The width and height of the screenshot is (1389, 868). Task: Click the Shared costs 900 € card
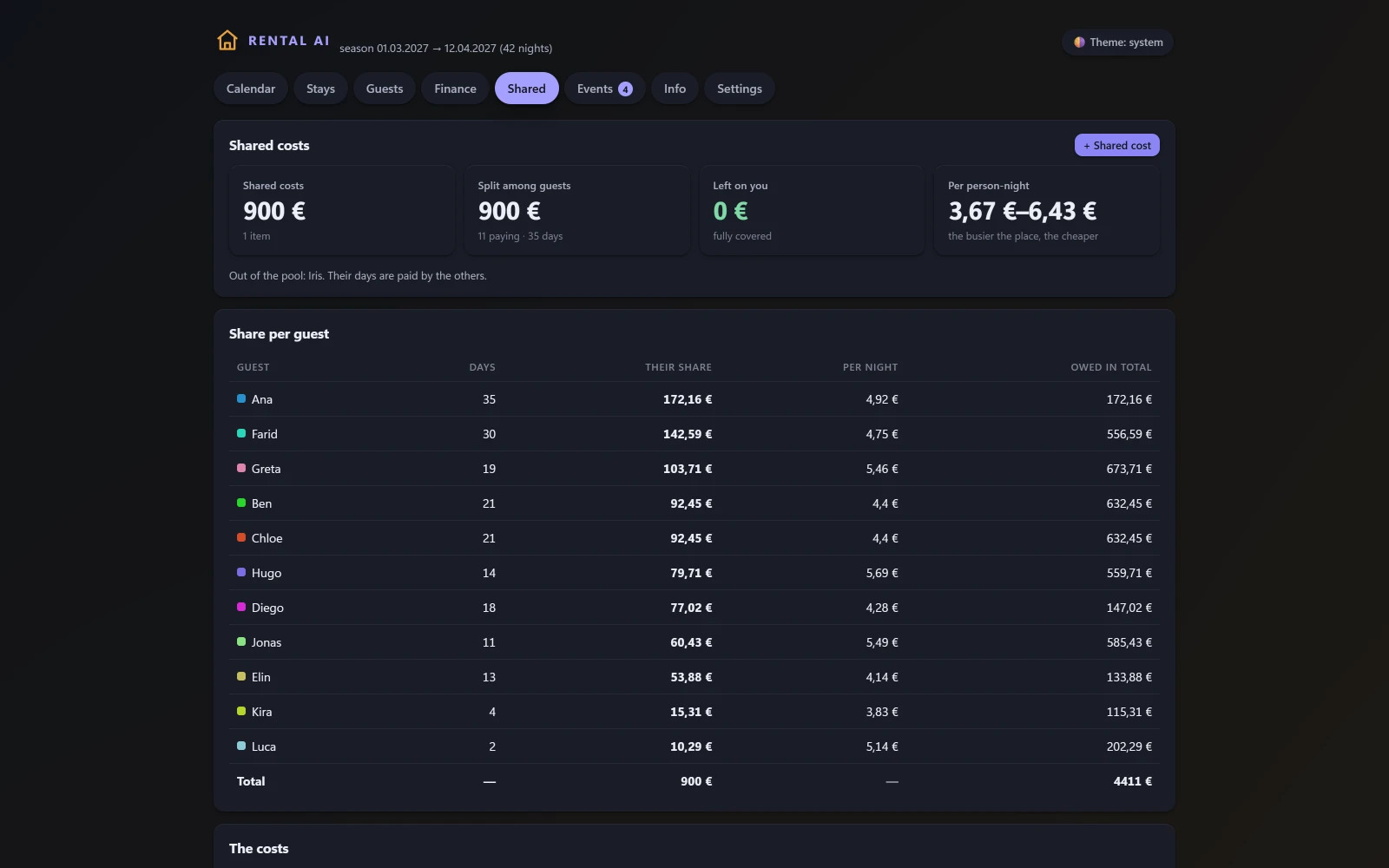[x=342, y=210]
